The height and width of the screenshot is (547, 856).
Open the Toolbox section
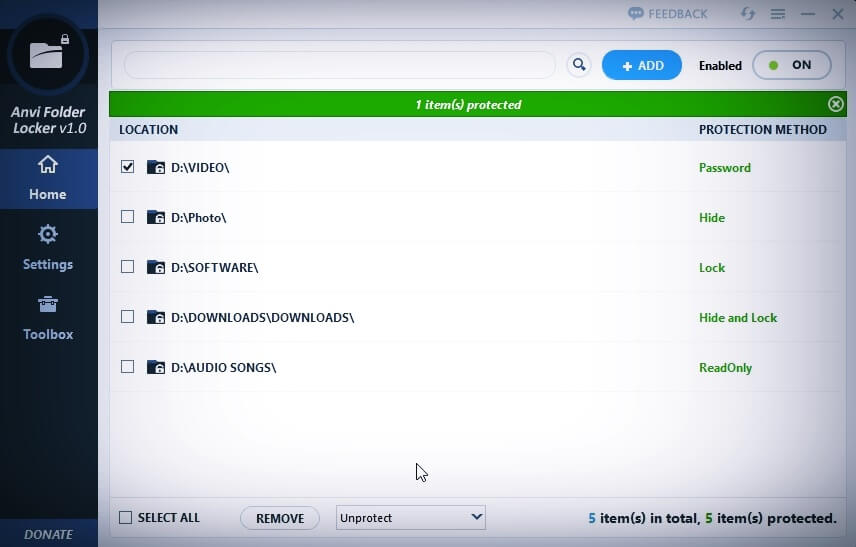coord(48,318)
